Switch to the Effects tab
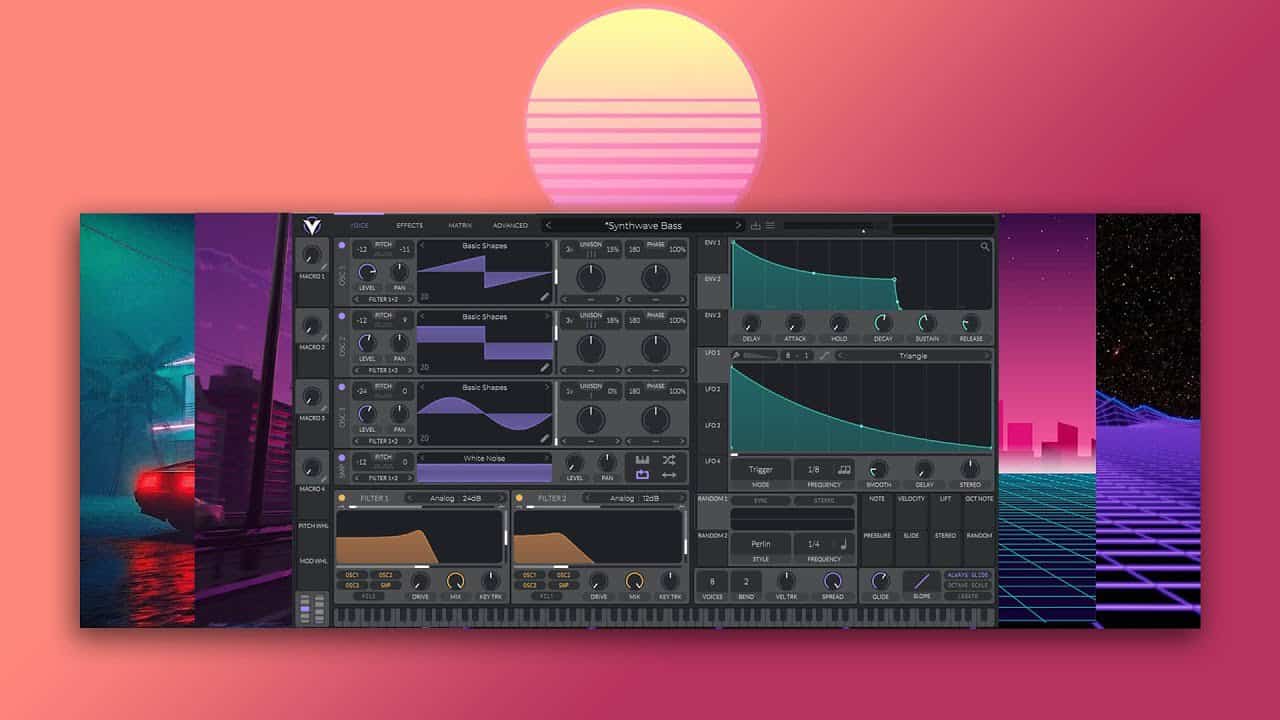The width and height of the screenshot is (1280, 720). pyautogui.click(x=409, y=226)
